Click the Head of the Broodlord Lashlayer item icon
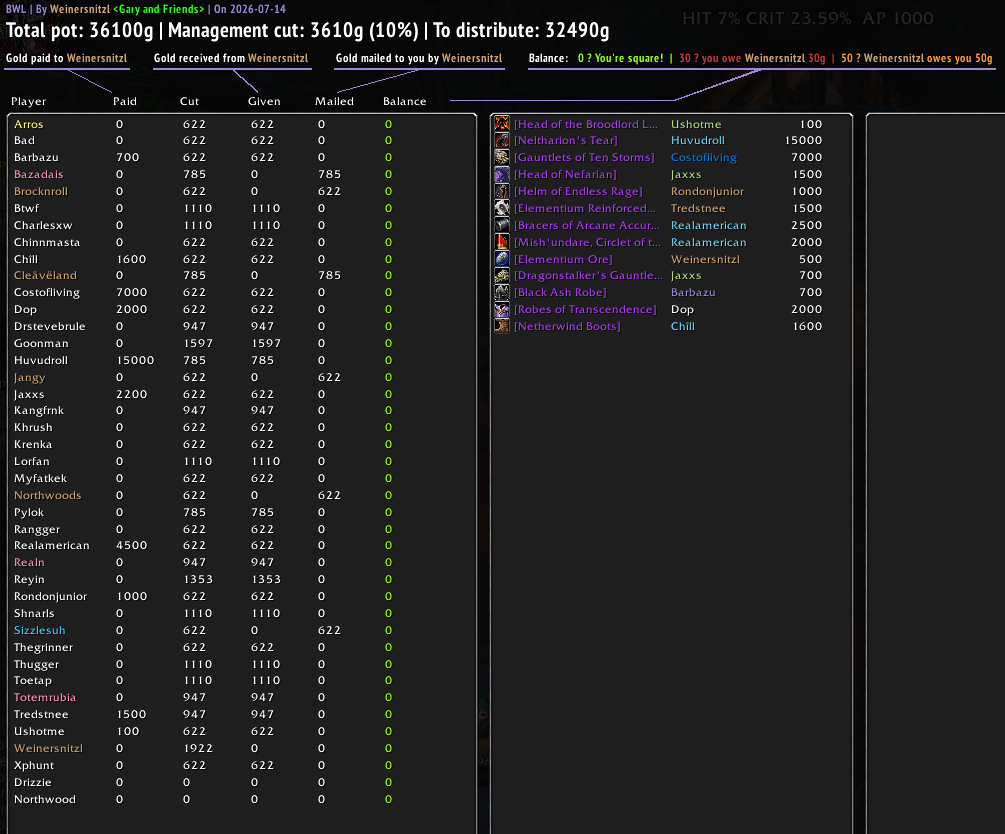 pyautogui.click(x=502, y=124)
